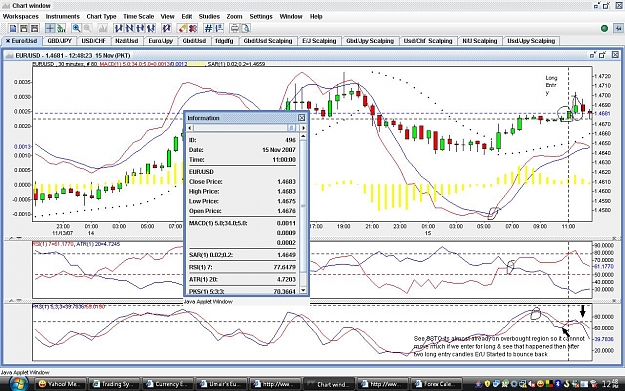Toggle the grid hash icon
Screen dimensions: 625x391
208,28
